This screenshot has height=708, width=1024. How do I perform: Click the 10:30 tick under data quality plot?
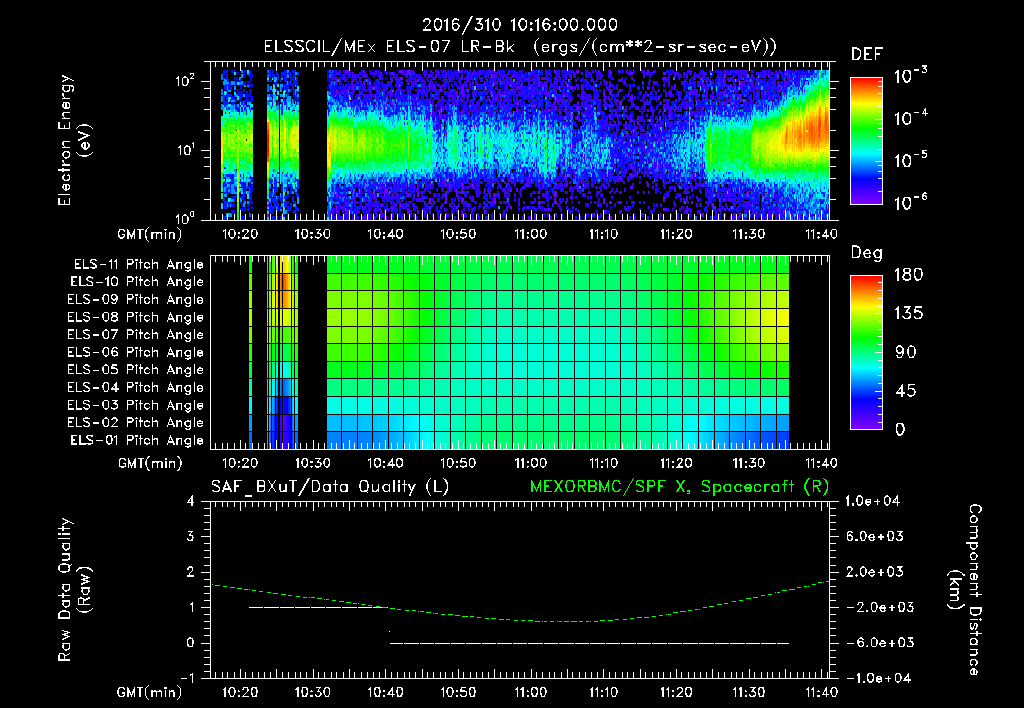click(312, 692)
